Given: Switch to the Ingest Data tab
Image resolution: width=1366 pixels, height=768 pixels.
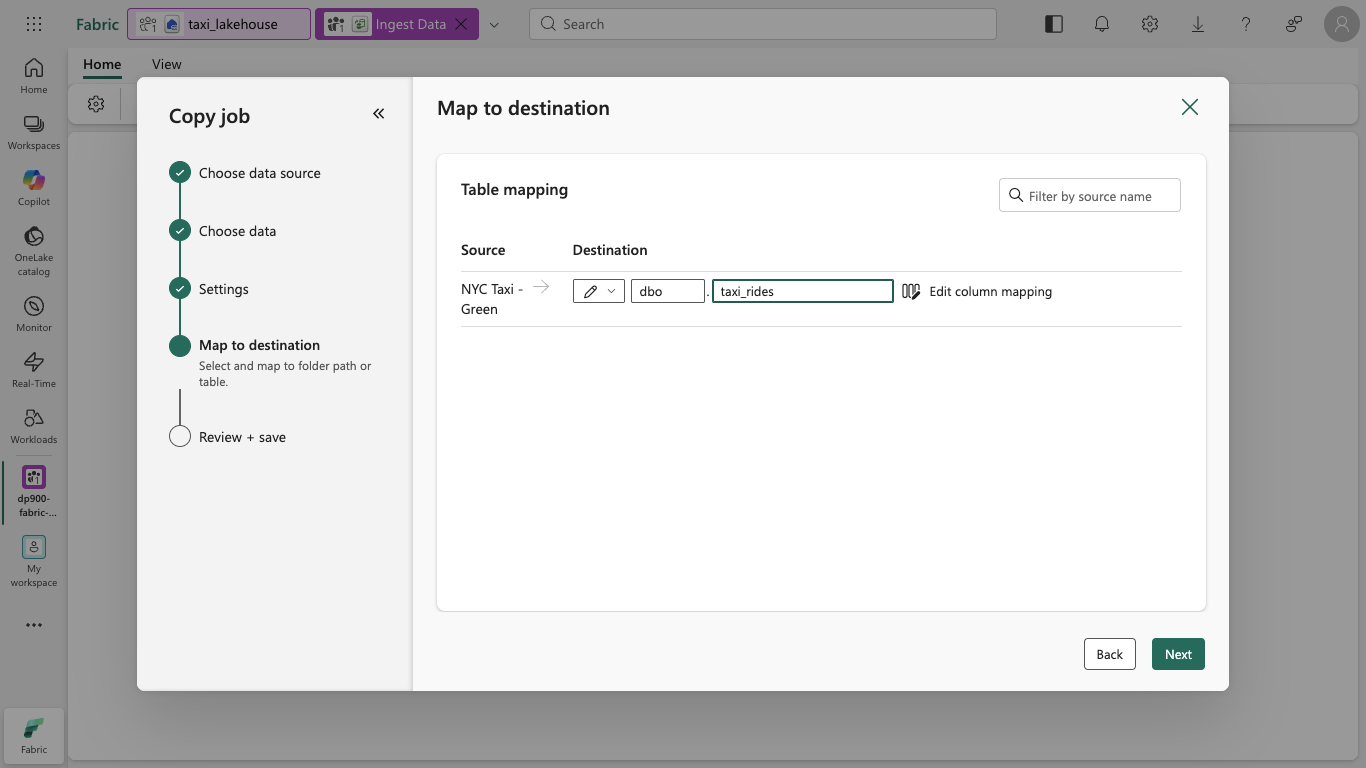Looking at the screenshot, I should click(398, 24).
